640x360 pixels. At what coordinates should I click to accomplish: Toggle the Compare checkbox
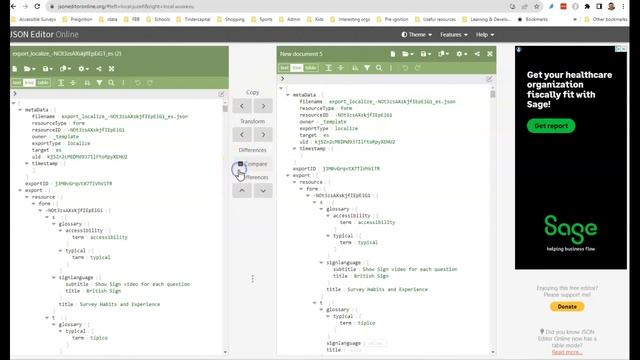click(x=240, y=164)
